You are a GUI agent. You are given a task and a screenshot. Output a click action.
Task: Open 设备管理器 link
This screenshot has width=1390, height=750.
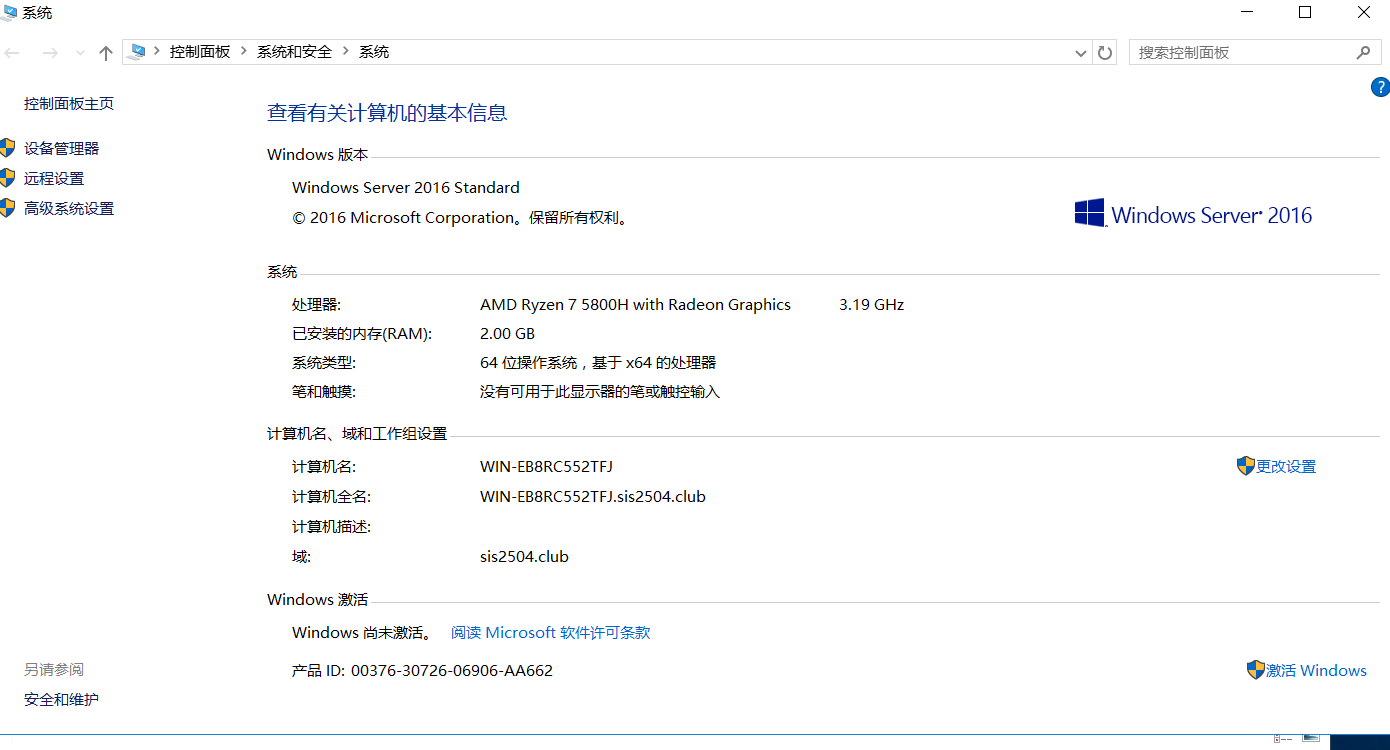[x=61, y=149]
